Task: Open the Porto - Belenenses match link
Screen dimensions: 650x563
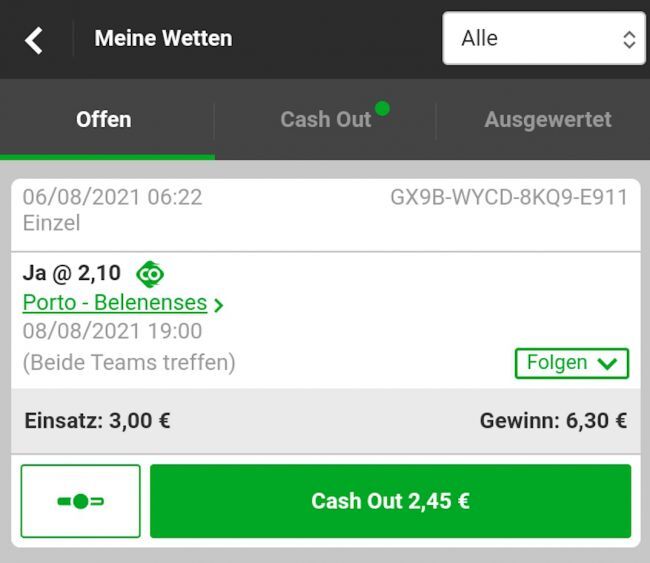Action: (115, 302)
